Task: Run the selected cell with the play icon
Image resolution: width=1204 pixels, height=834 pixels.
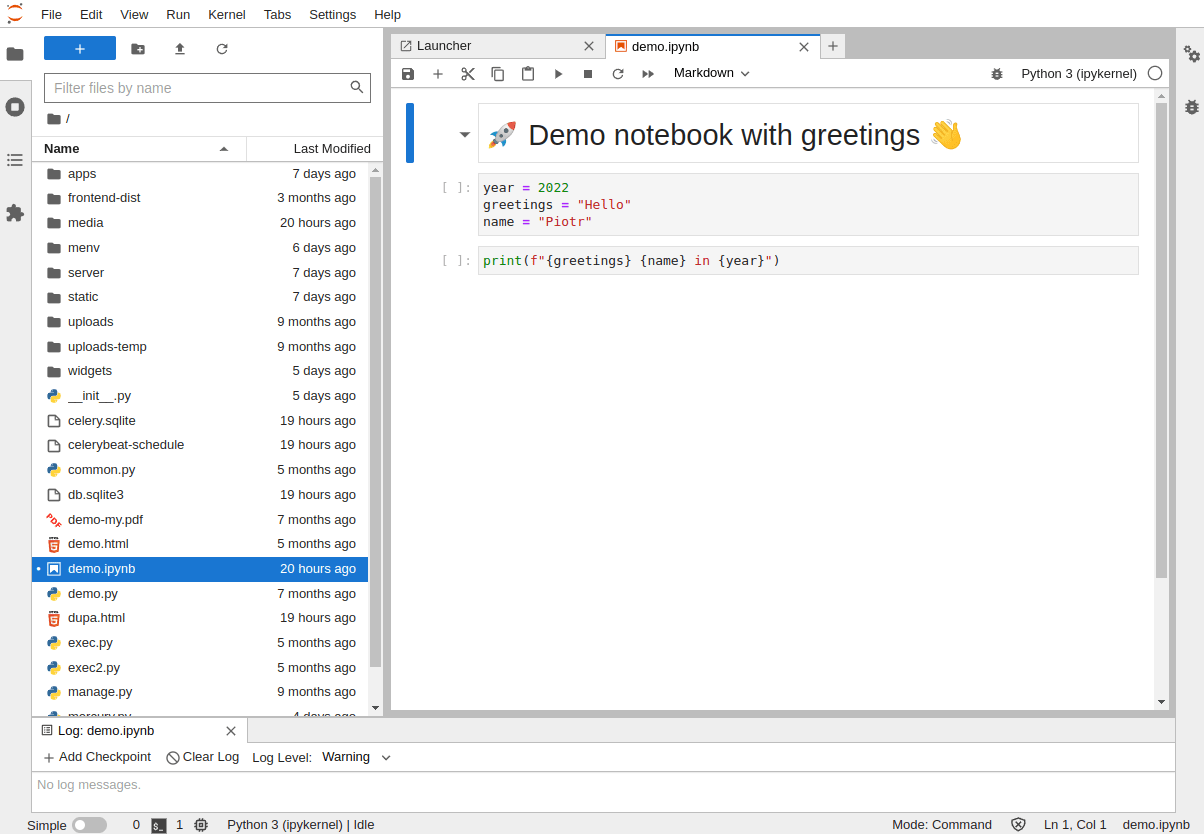Action: [x=558, y=73]
